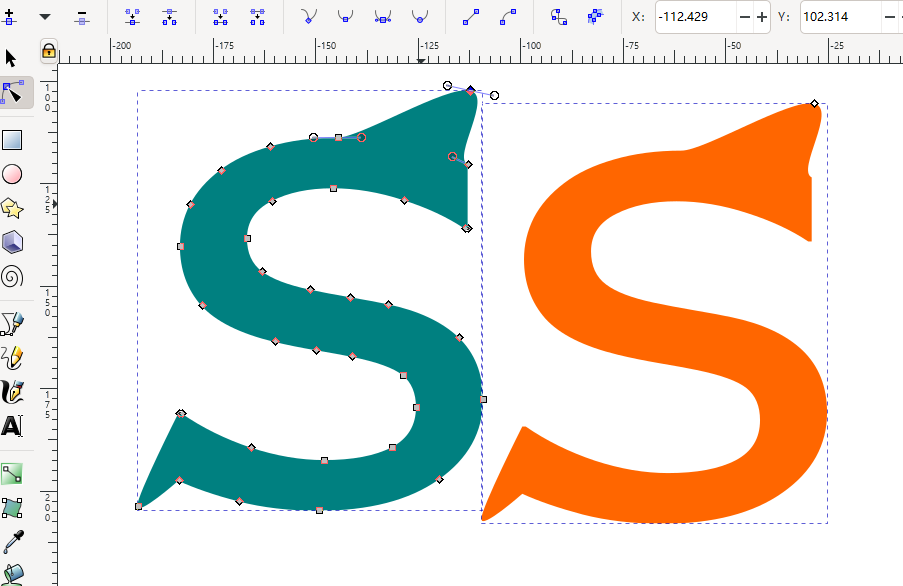Select the 3D Box tool
Viewport: 903px width, 586px height.
pyautogui.click(x=12, y=242)
